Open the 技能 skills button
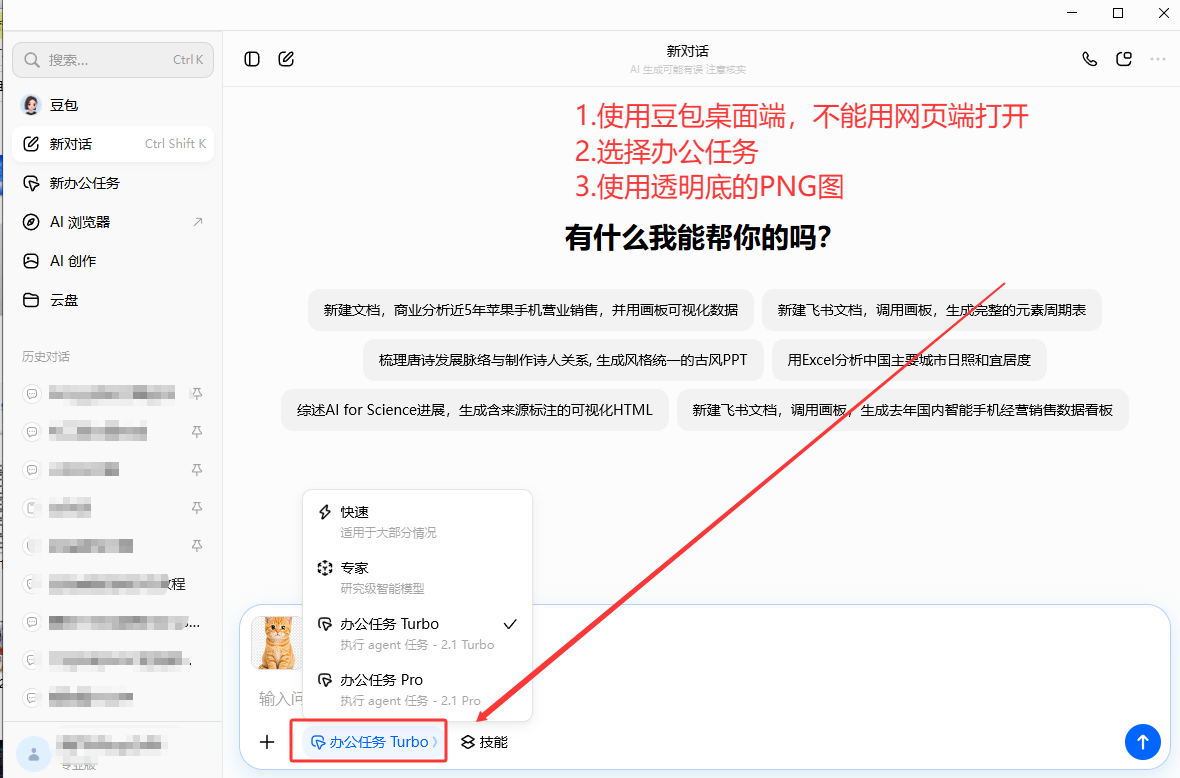 click(x=484, y=742)
